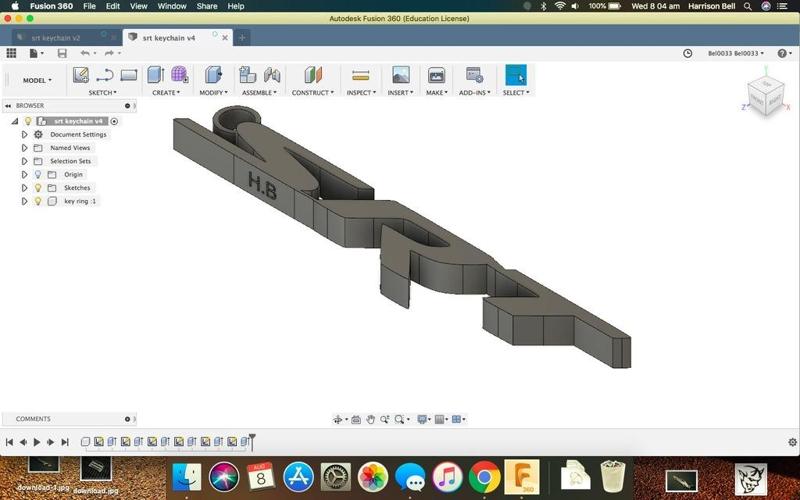800x500 pixels.
Task: Click the ViewCube to reorient
Action: [765, 94]
